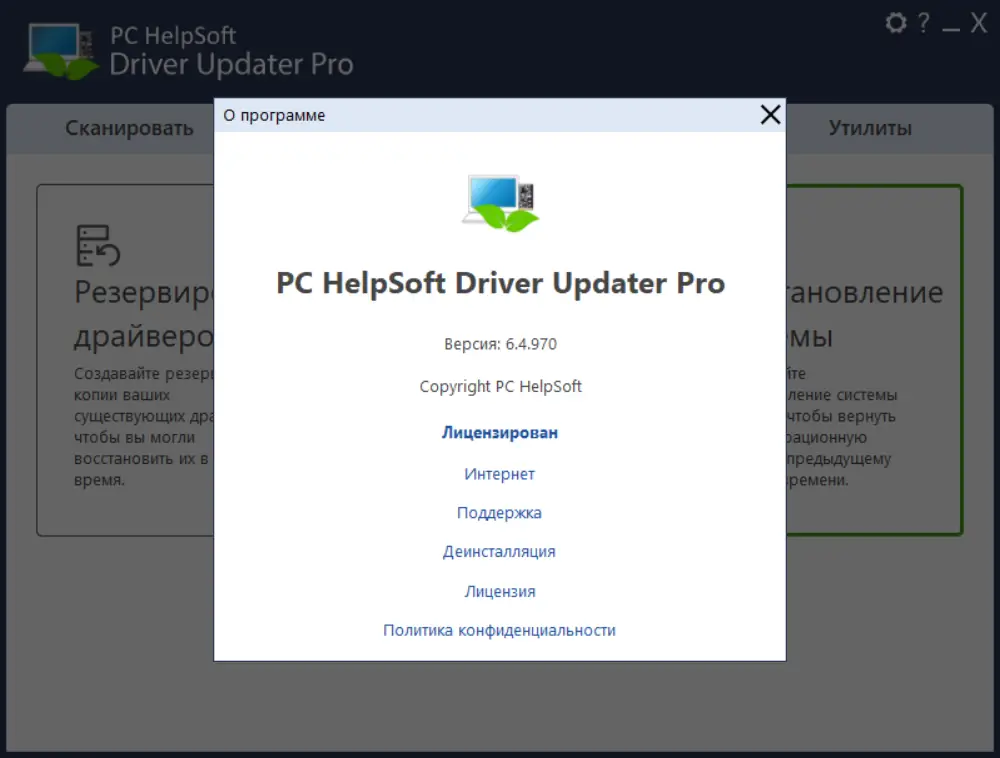Viewport: 1000px width, 758px height.
Task: Click the Copyright PC HelpSoft text
Action: tap(501, 386)
